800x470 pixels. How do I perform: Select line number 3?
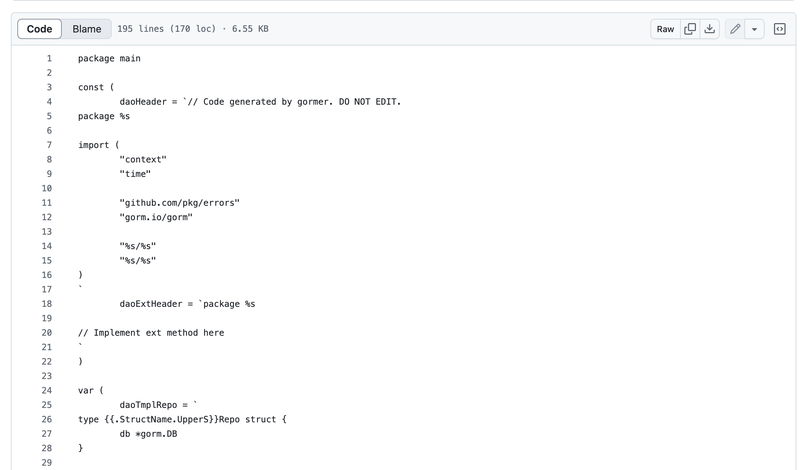pos(49,87)
